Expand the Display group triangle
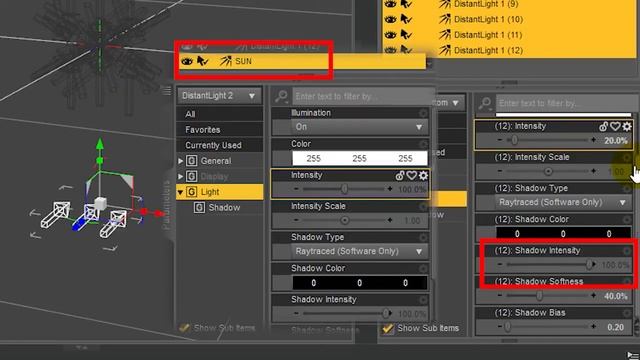640x360 pixels. pyautogui.click(x=180, y=176)
